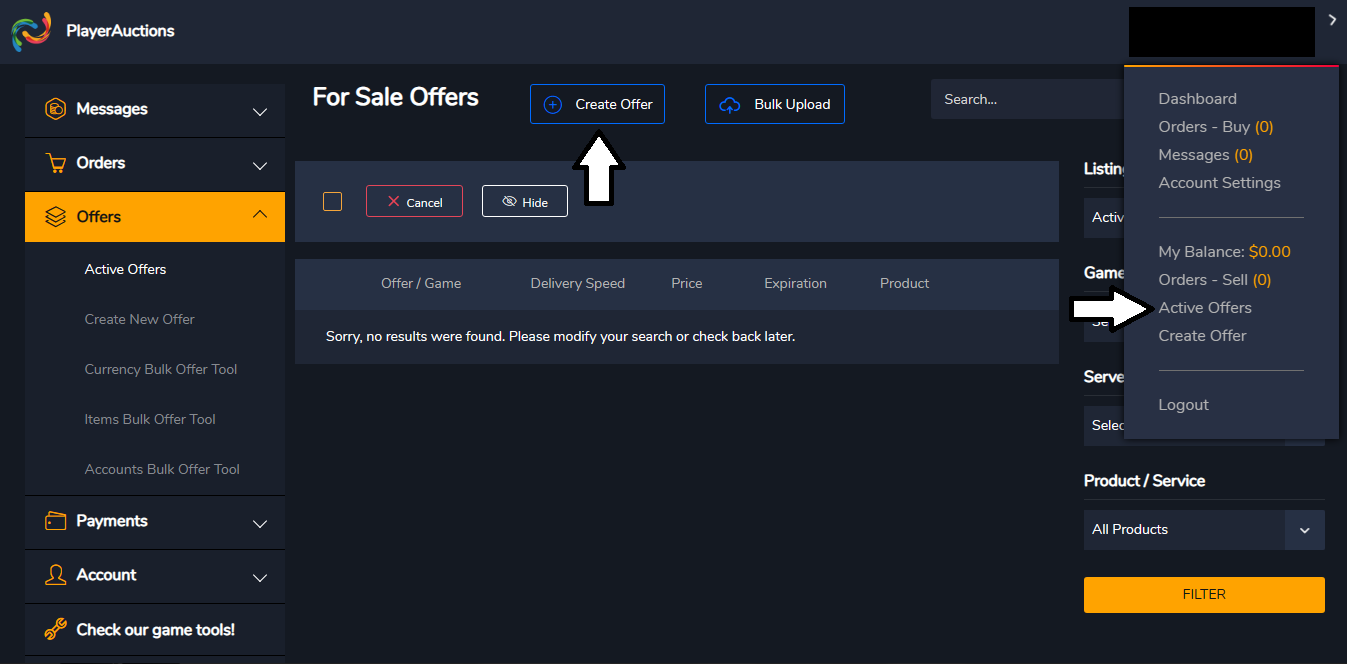The width and height of the screenshot is (1347, 664).
Task: Tick the select-all offers checkbox
Action: coord(333,202)
